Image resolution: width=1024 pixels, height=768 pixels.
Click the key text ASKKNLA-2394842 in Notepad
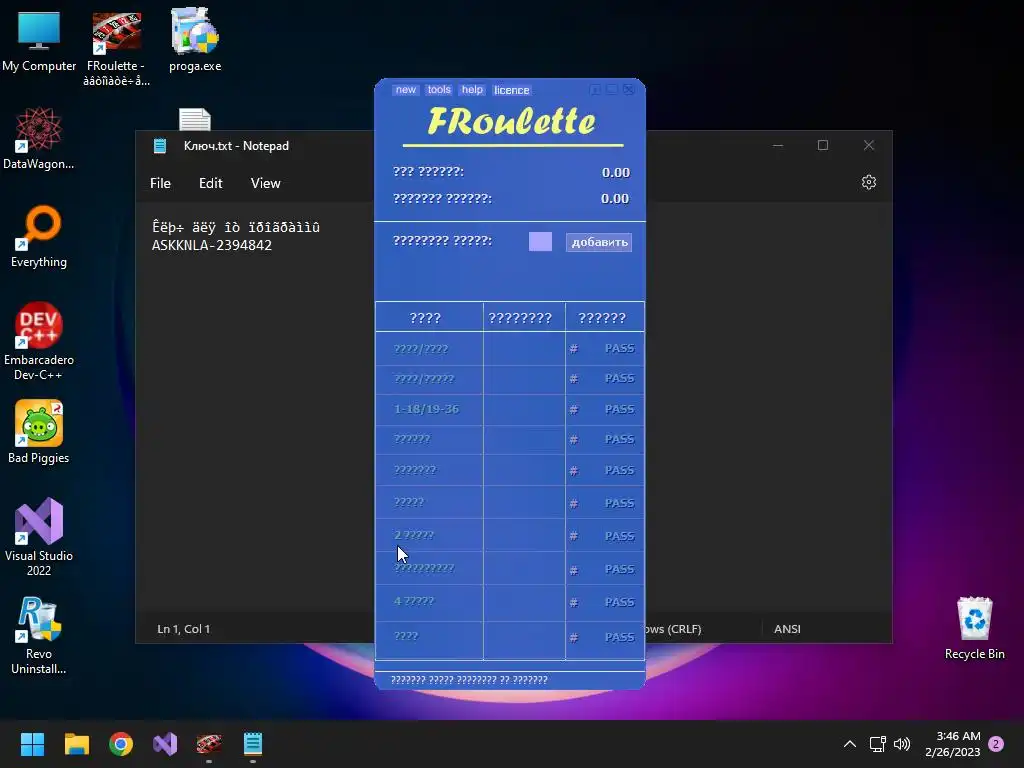click(212, 246)
